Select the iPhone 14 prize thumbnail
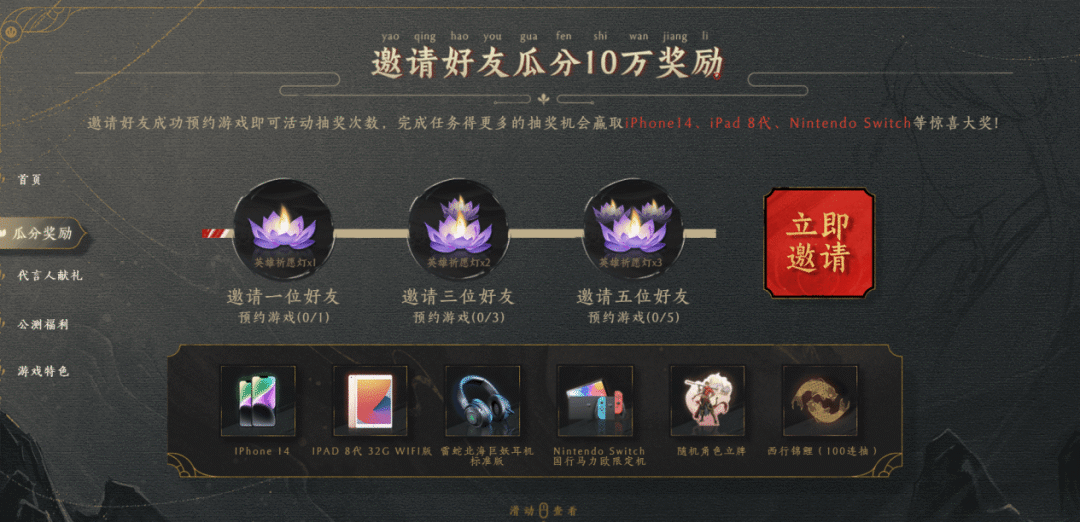The height and width of the screenshot is (522, 1080). (258, 401)
